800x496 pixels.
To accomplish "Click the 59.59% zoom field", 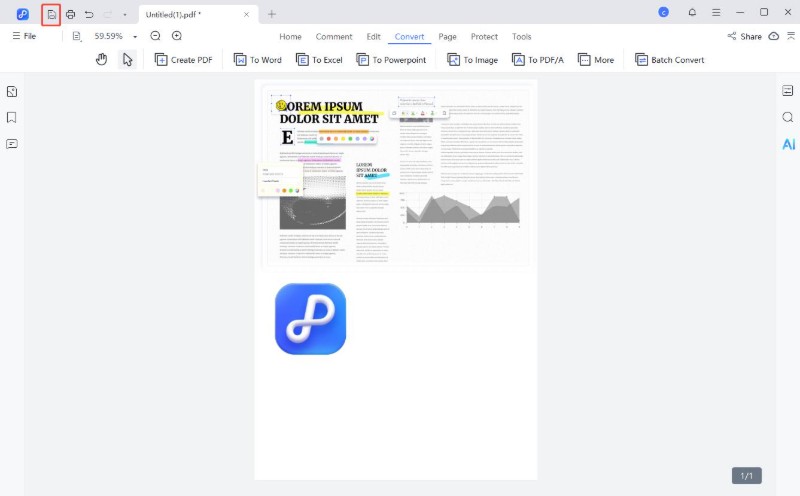I will point(108,36).
